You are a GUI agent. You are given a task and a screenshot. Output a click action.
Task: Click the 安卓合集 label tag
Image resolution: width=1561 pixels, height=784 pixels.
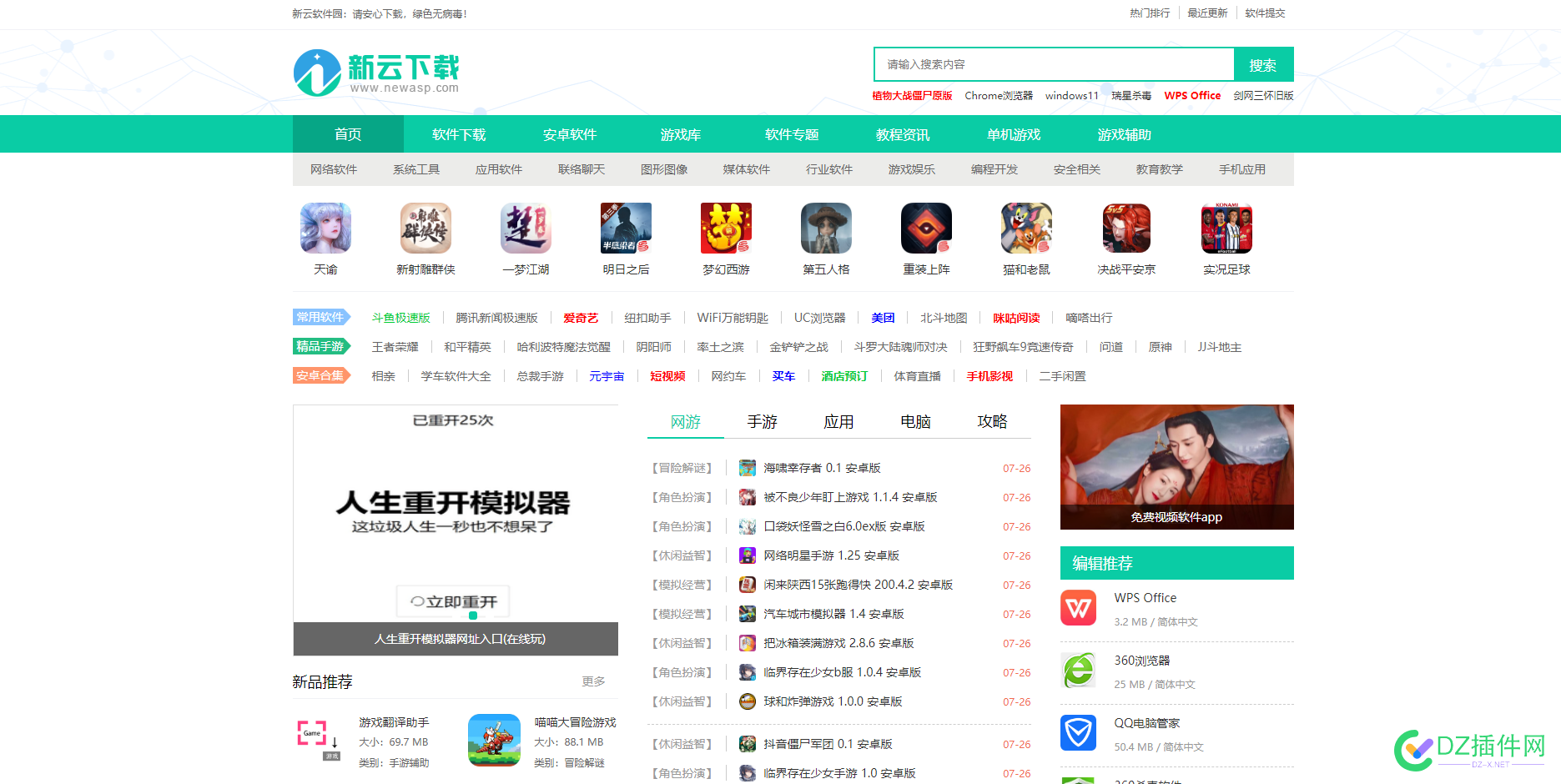tap(321, 375)
